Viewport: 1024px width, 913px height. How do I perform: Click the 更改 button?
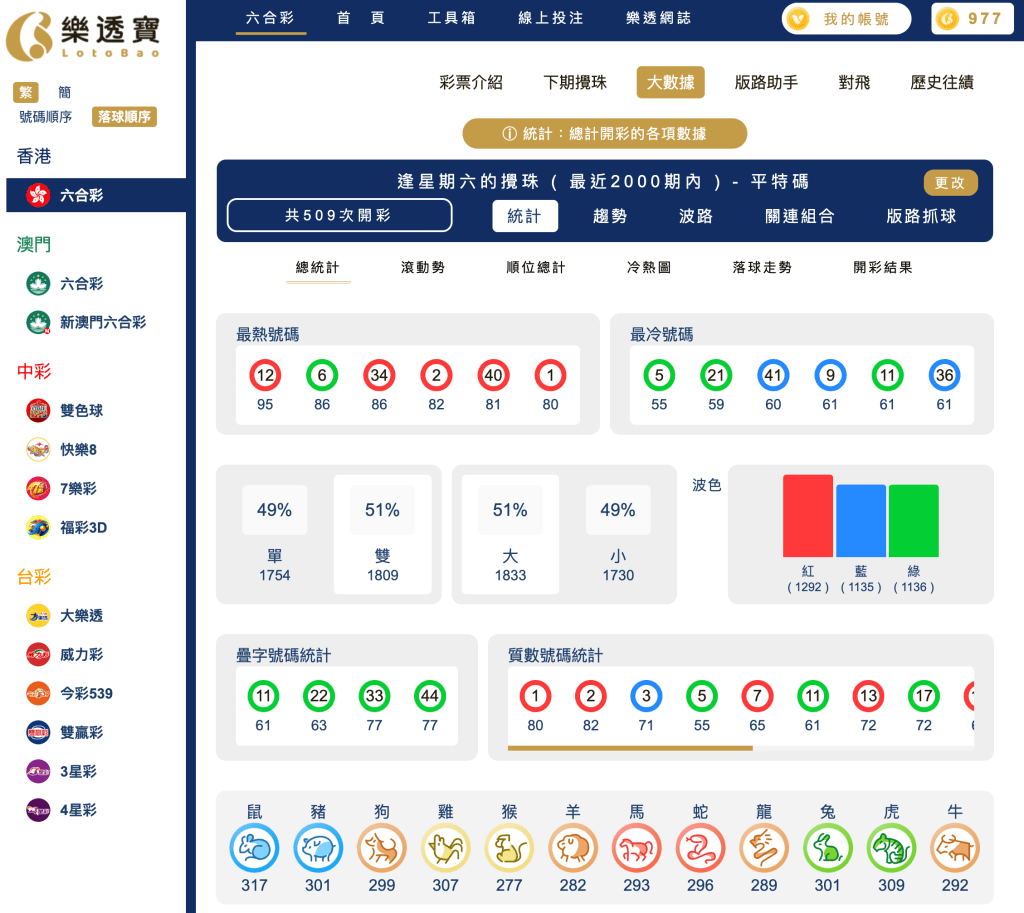950,183
